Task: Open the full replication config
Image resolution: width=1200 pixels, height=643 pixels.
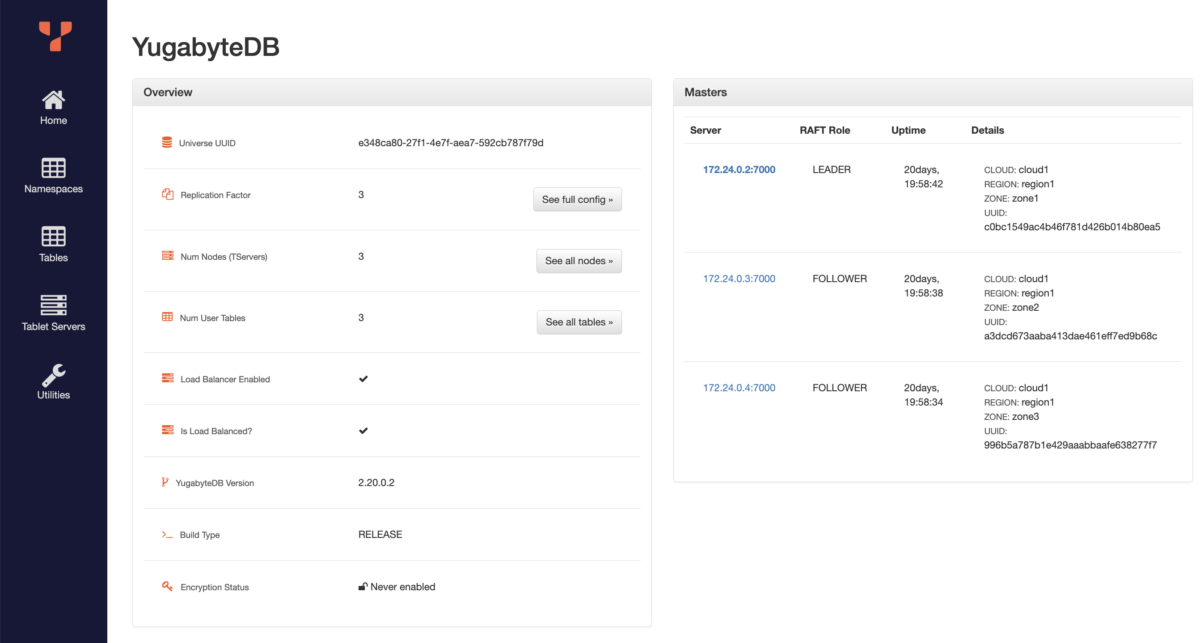Action: pos(577,199)
